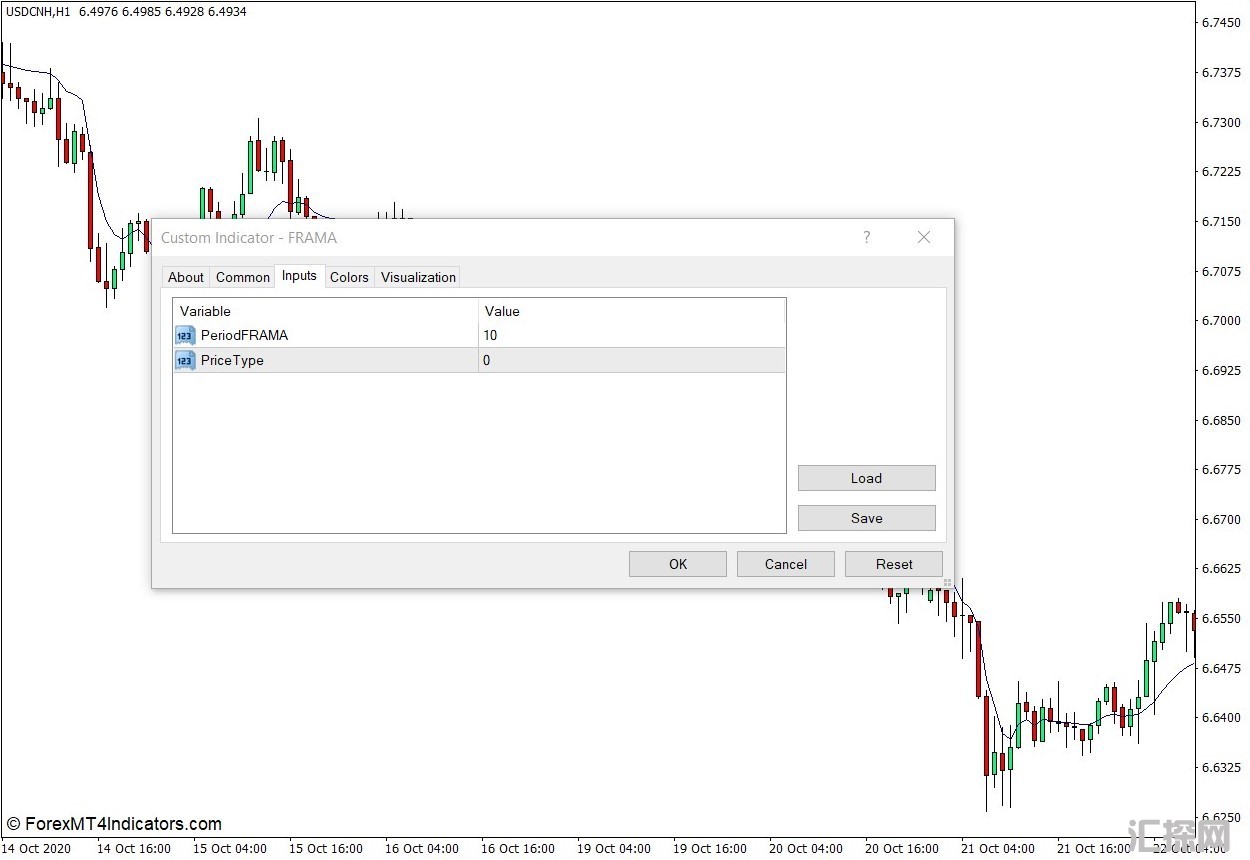
Task: Reset inputs to default values
Action: click(893, 564)
